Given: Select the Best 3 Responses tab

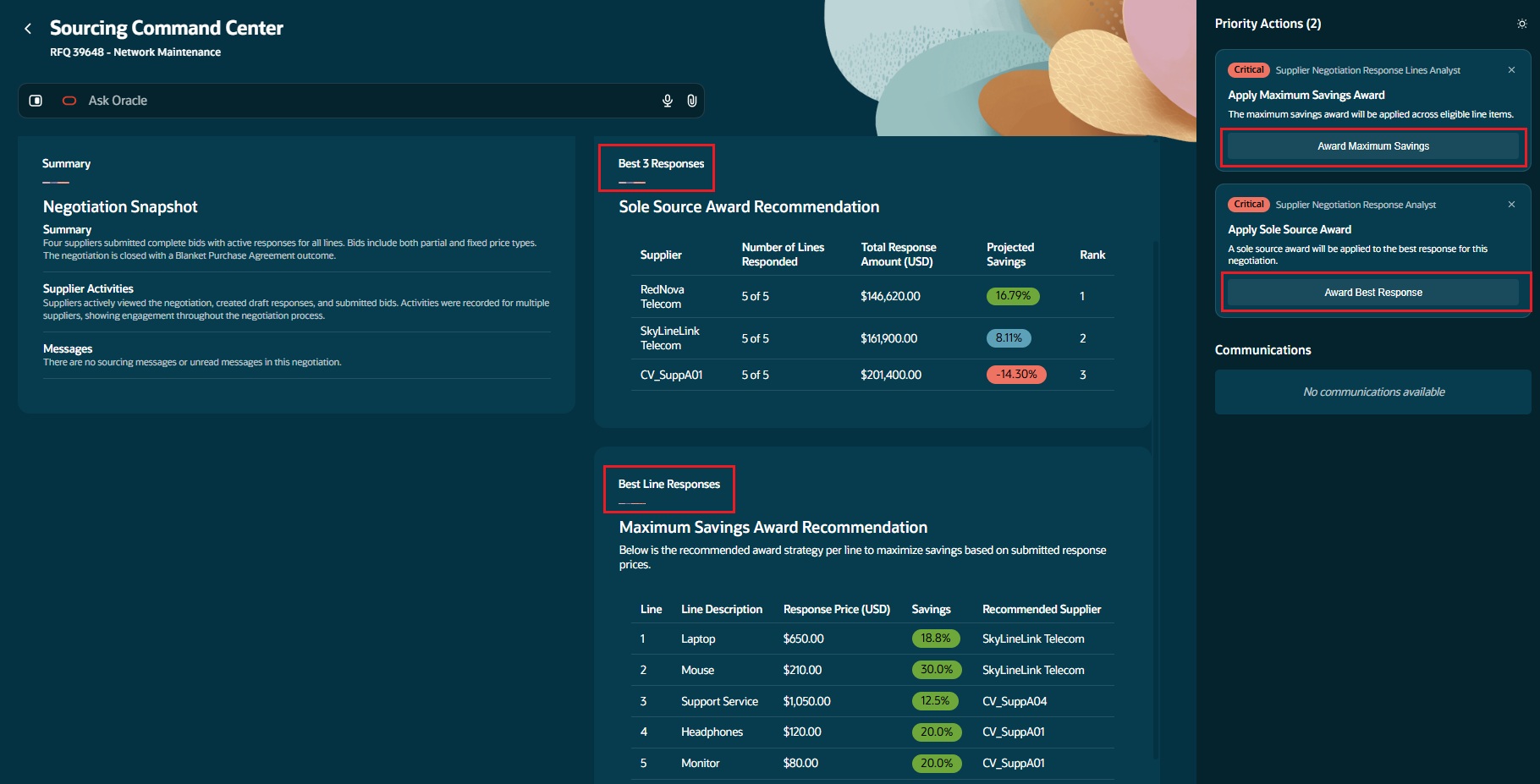Looking at the screenshot, I should [661, 164].
